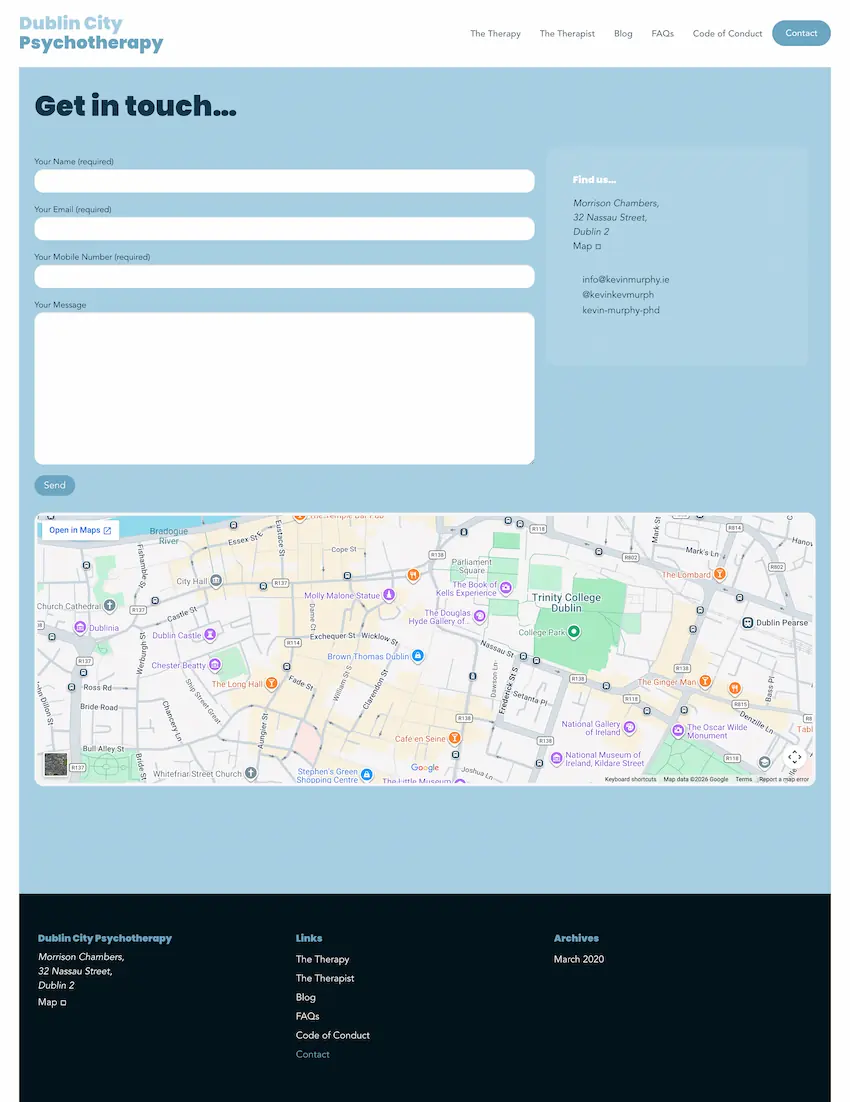The width and height of the screenshot is (850, 1102).
Task: Focus the Your Email input field
Action: [284, 228]
